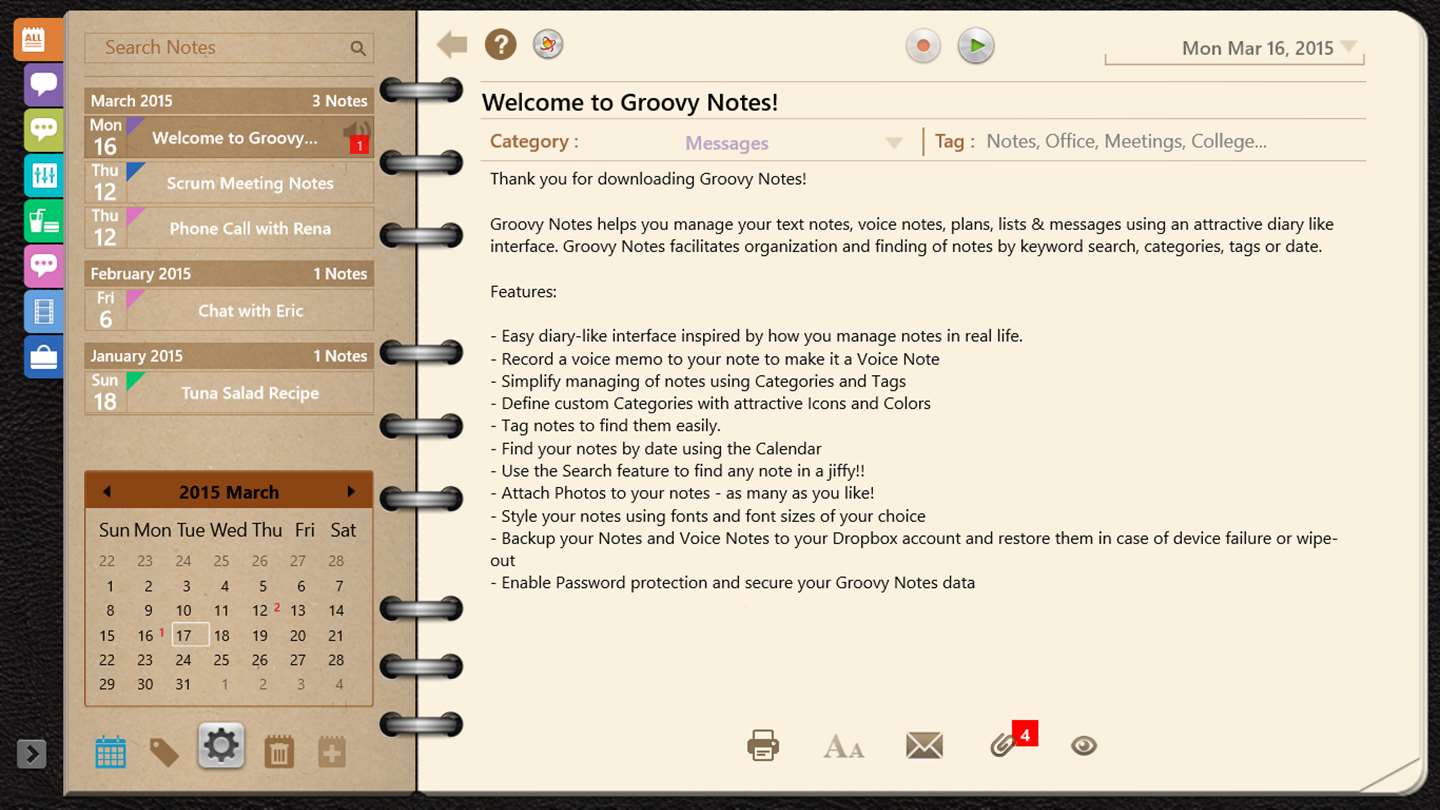Select day 8 in the calendar
Viewport: 1440px width, 810px height.
click(110, 611)
